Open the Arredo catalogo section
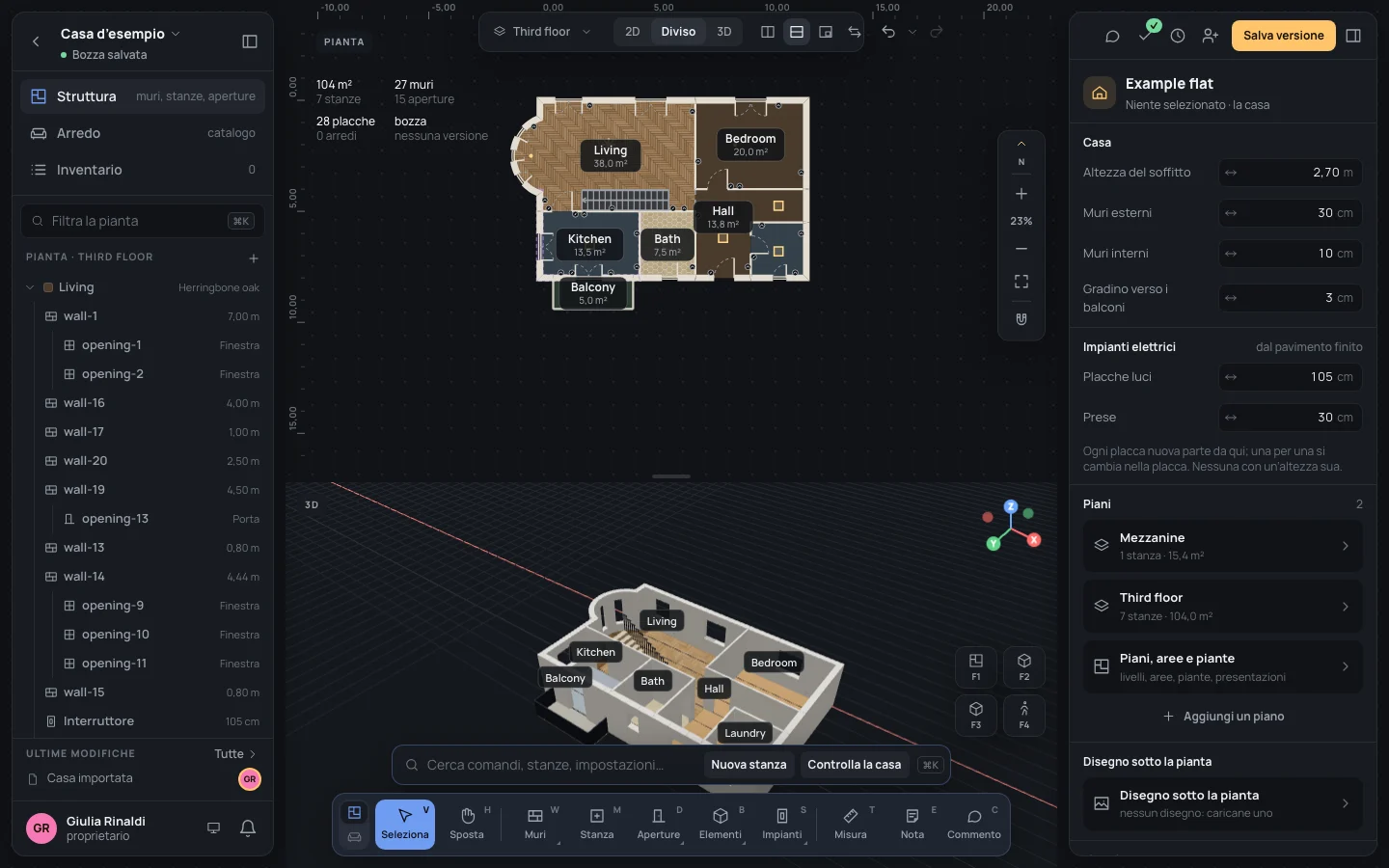Viewport: 1389px width, 868px height. click(x=143, y=133)
